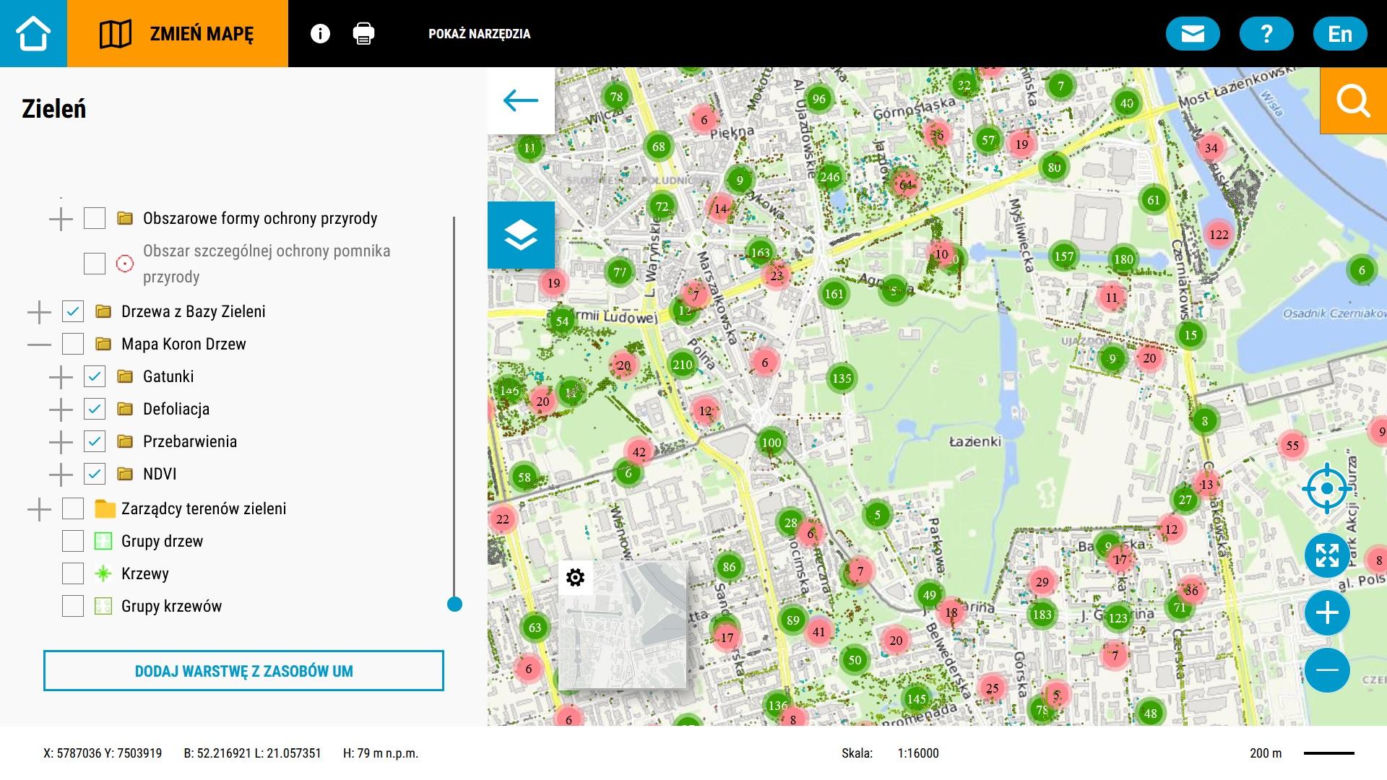Switch language with the En button
1387x780 pixels.
click(1340, 34)
